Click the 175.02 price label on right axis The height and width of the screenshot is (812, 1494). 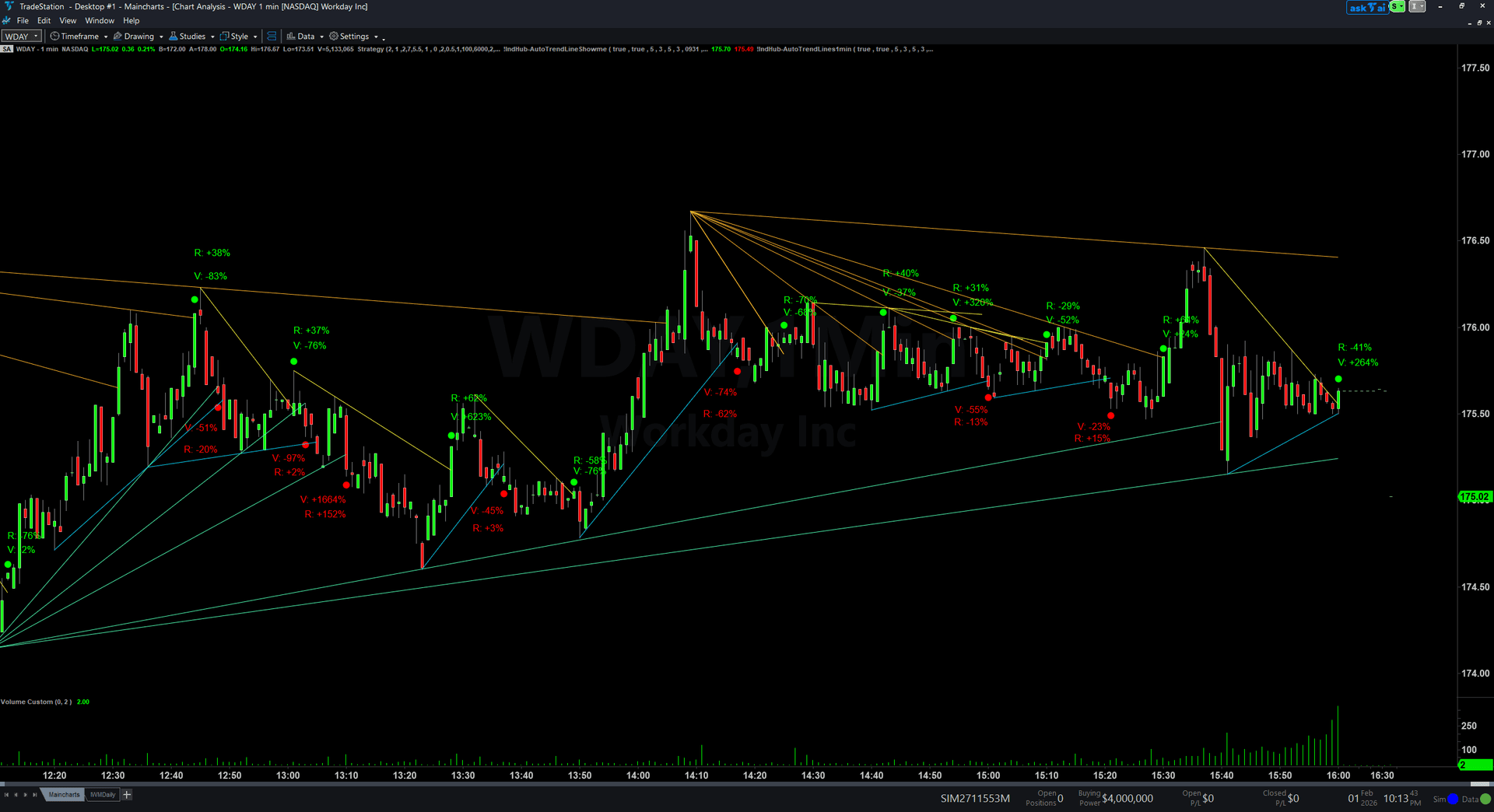pos(1475,497)
